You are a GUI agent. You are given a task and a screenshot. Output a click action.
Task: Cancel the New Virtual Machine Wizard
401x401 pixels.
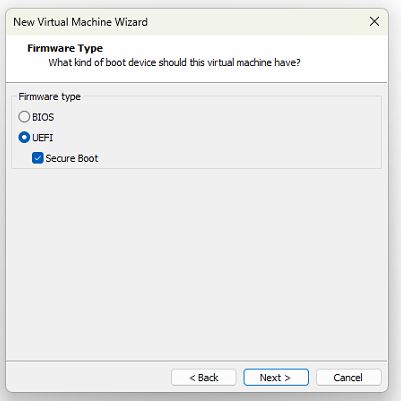click(x=348, y=377)
